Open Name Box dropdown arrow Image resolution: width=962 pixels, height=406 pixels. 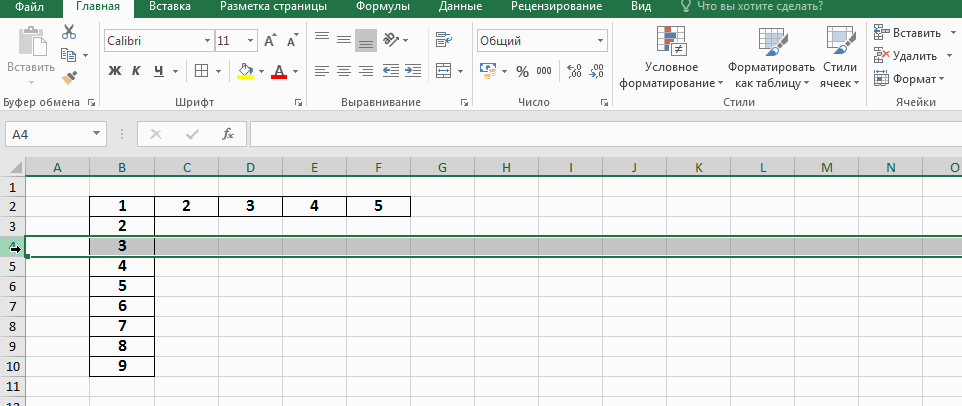pos(96,134)
